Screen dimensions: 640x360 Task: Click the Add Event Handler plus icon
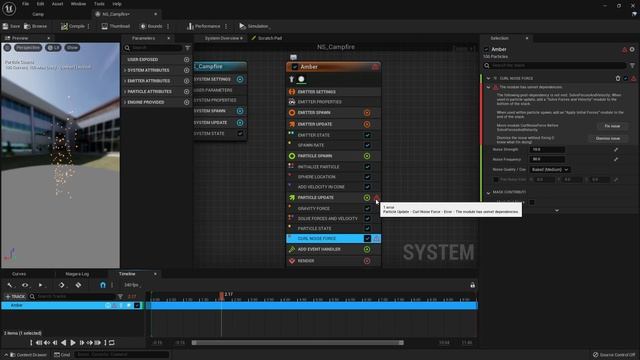(367, 249)
